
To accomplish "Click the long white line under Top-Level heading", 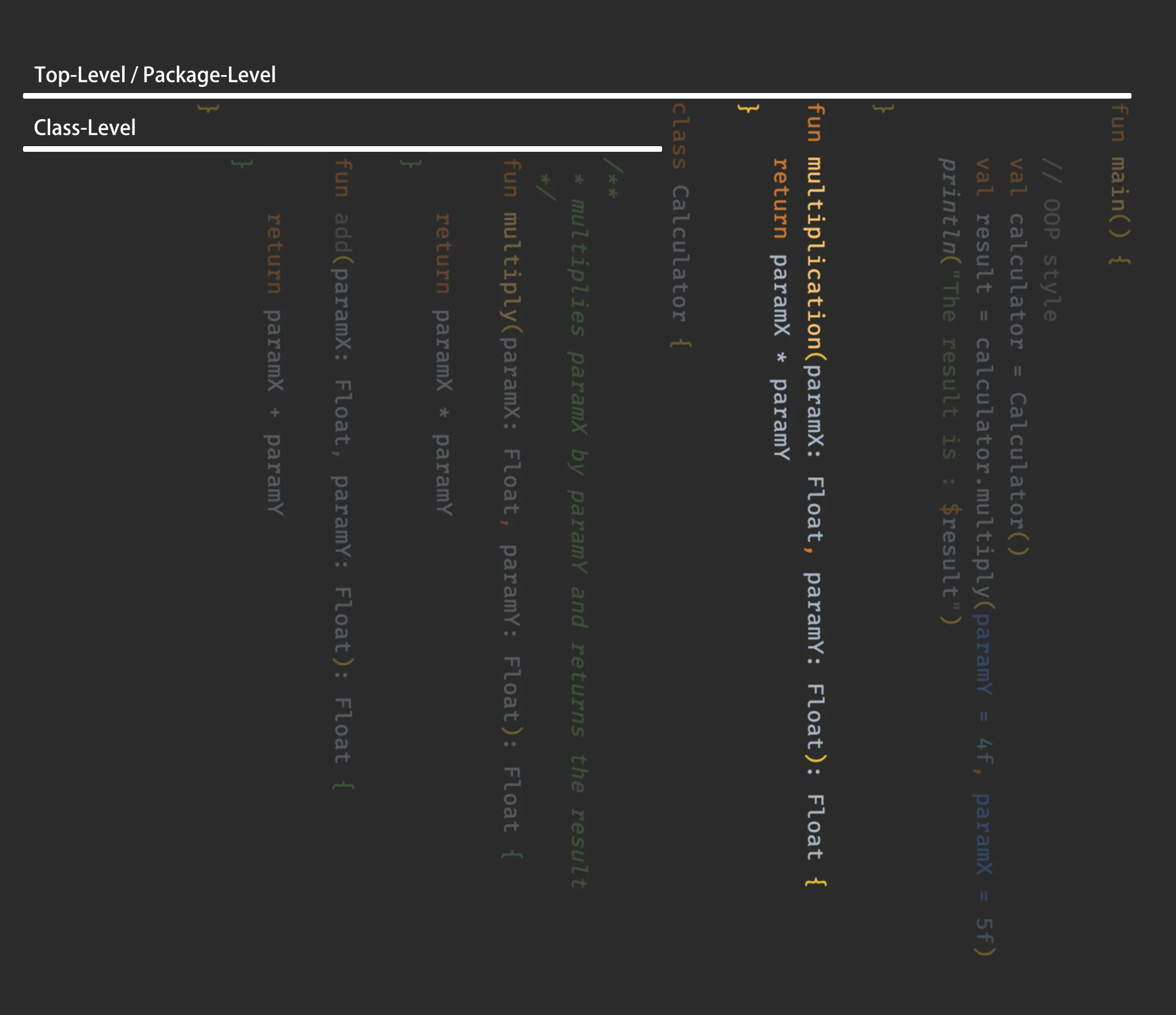I will [x=577, y=96].
